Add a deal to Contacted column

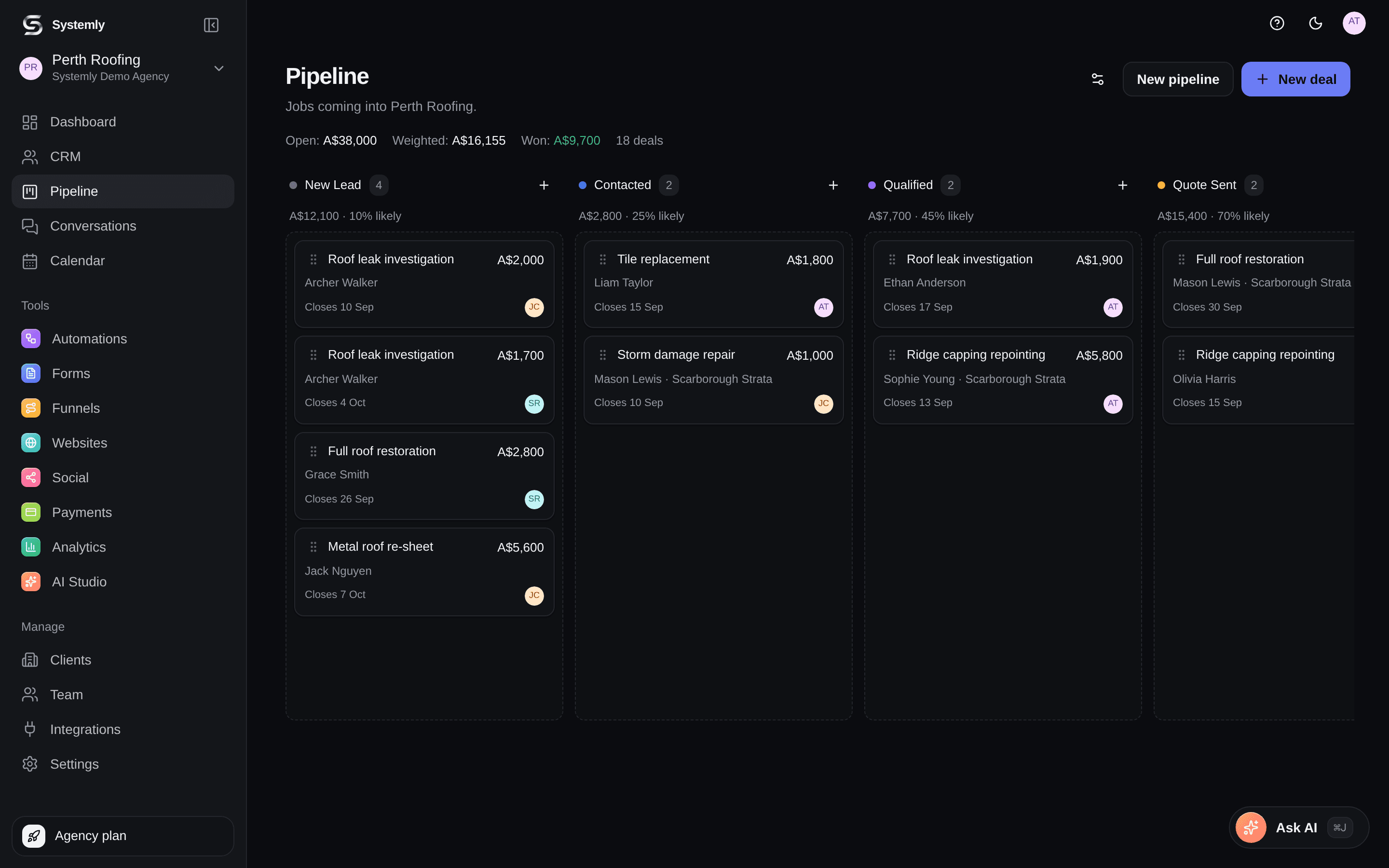(833, 185)
